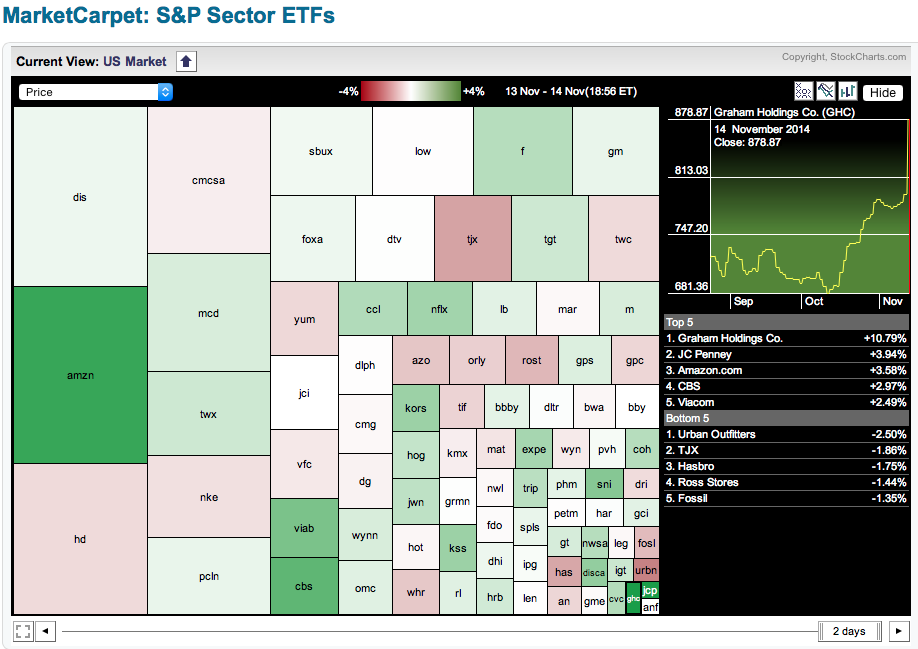Select the amzn tile in the carpet
This screenshot has height=649, width=918.
click(80, 375)
